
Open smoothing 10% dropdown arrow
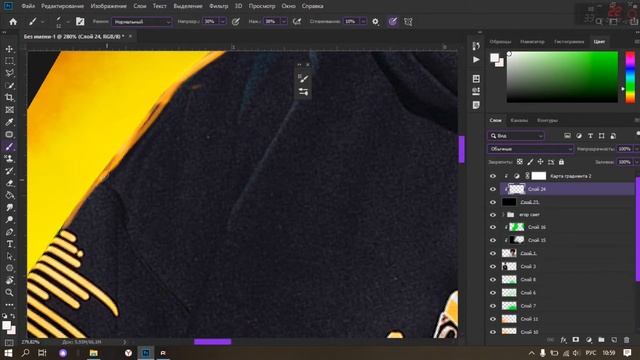pyautogui.click(x=363, y=22)
